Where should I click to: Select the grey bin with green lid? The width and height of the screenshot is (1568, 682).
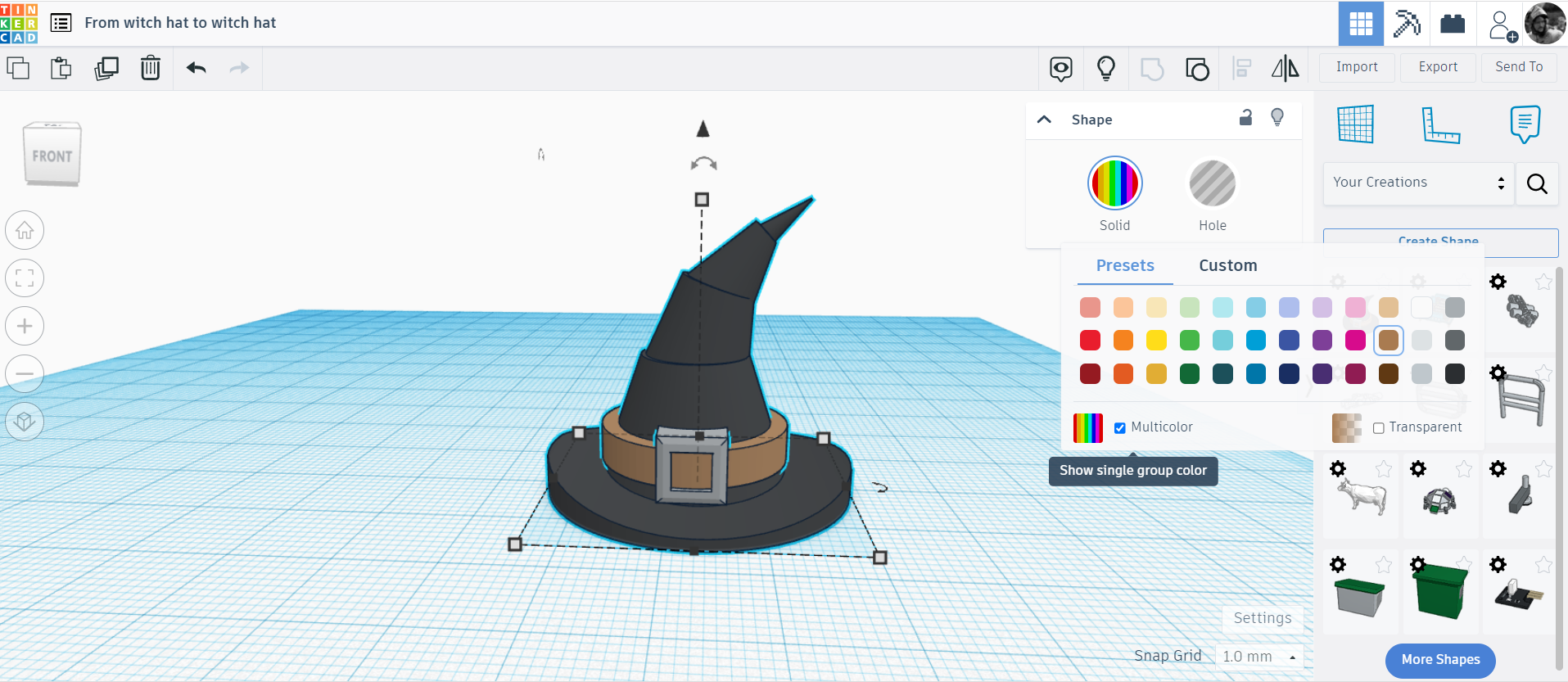pyautogui.click(x=1359, y=597)
